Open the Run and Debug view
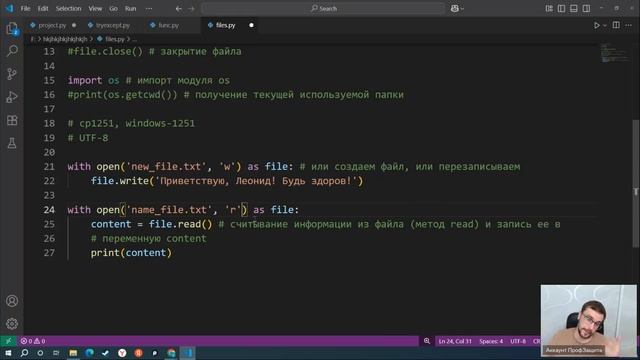 (12, 97)
